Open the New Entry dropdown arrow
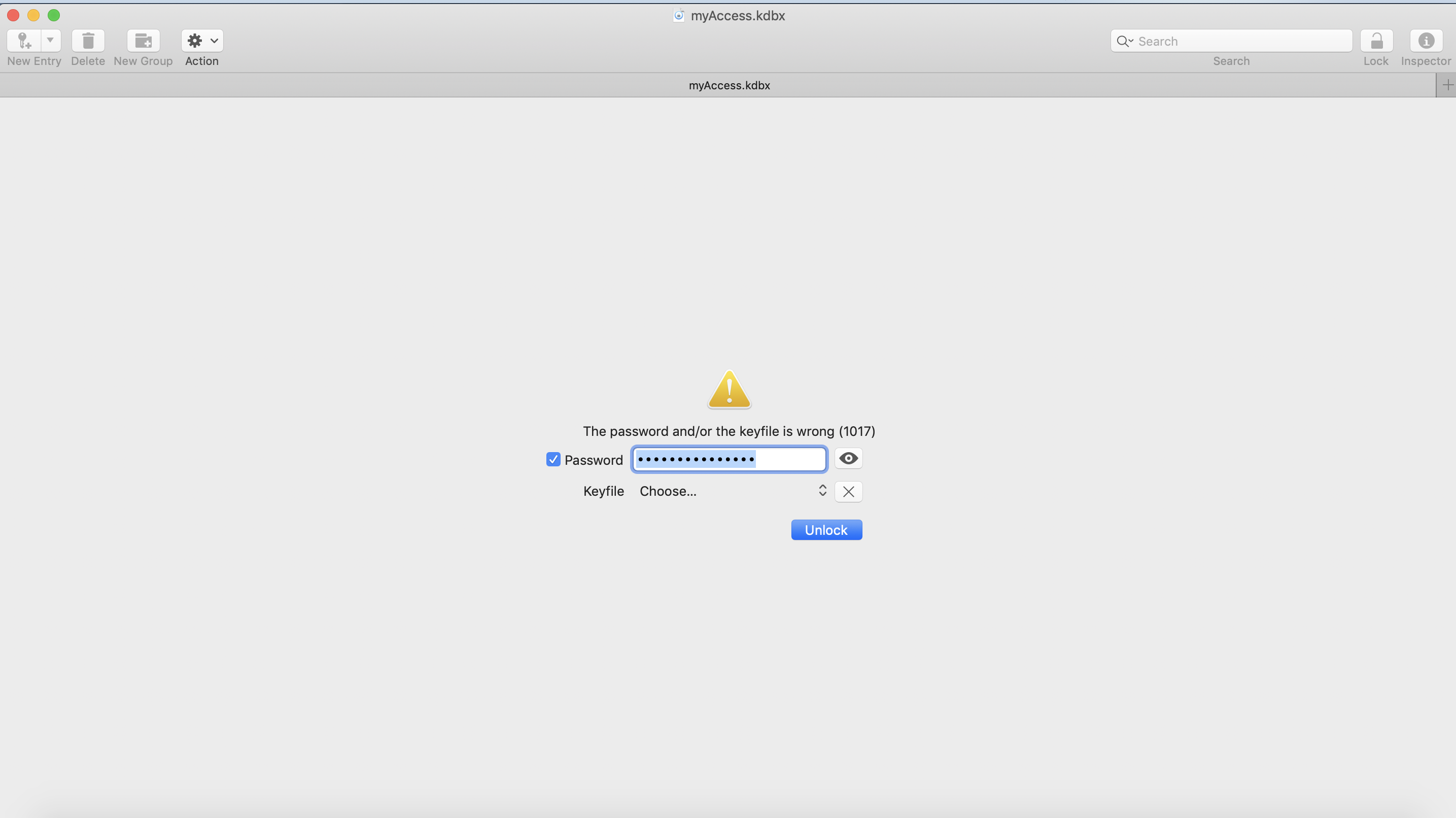Viewport: 1456px width, 818px height. pyautogui.click(x=50, y=41)
